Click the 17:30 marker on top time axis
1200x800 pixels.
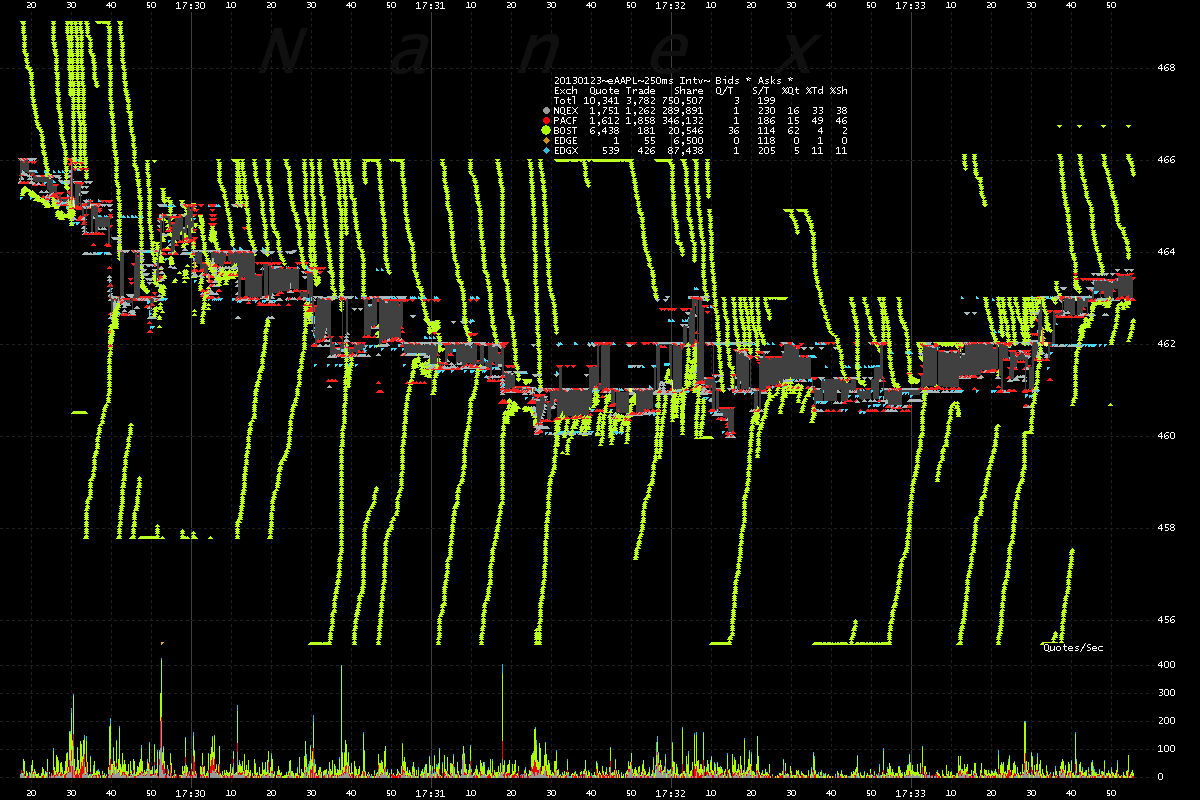190,6
